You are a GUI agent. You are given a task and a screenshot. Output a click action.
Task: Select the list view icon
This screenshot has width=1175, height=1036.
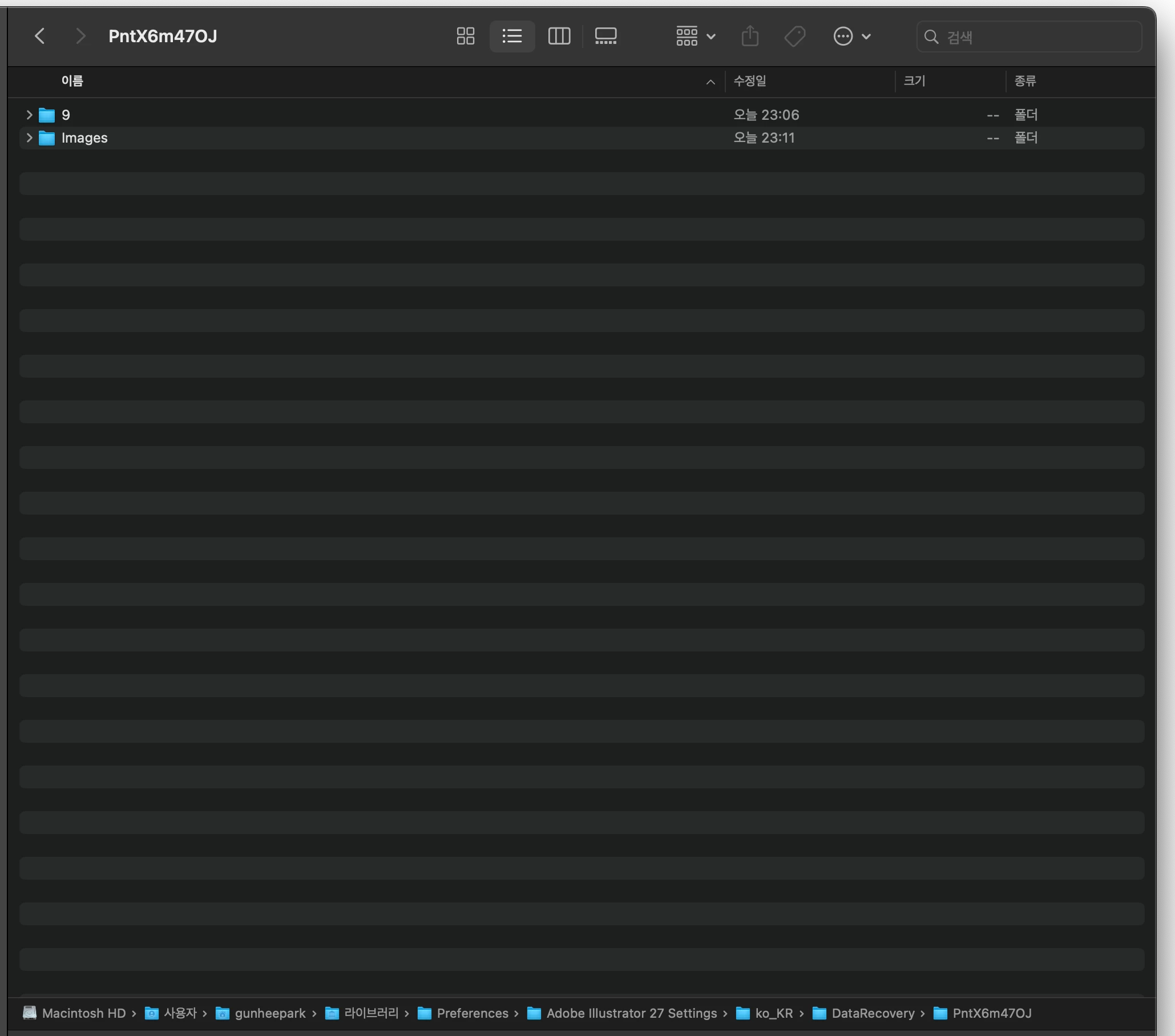[x=512, y=36]
